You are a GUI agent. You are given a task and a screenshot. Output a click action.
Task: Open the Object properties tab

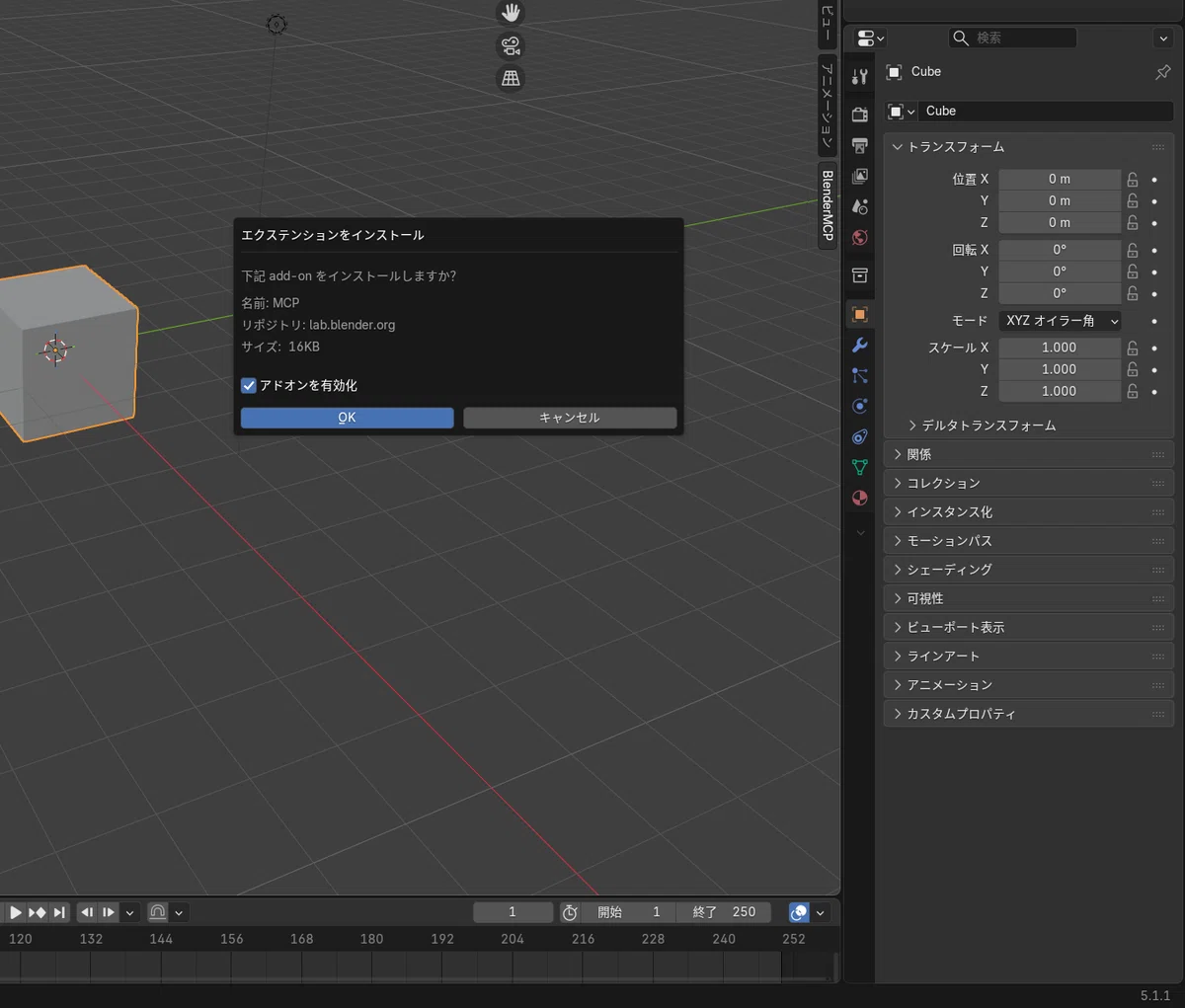860,314
